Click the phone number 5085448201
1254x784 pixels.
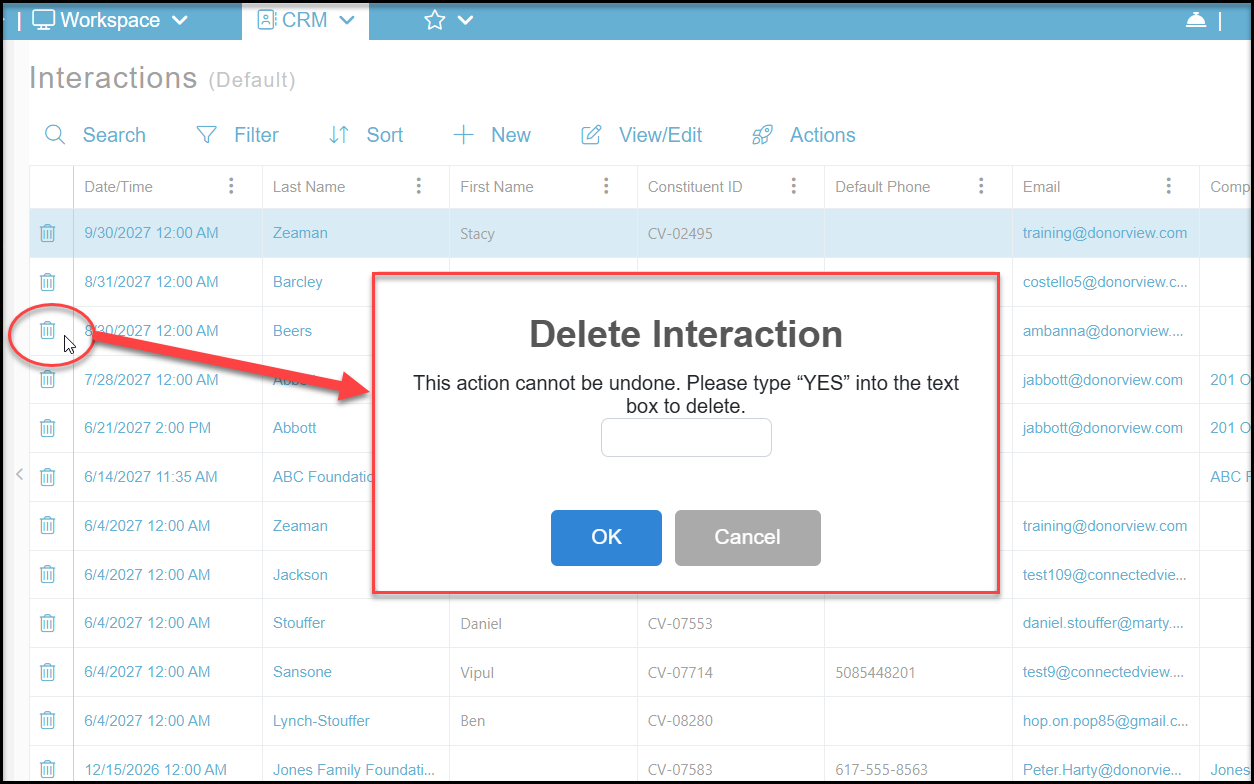coord(875,673)
